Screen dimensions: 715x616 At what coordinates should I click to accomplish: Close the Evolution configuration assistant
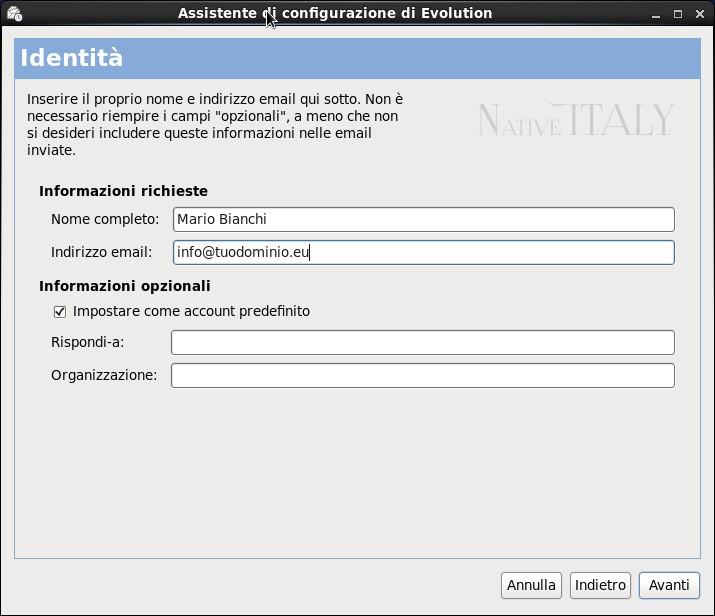click(x=700, y=14)
